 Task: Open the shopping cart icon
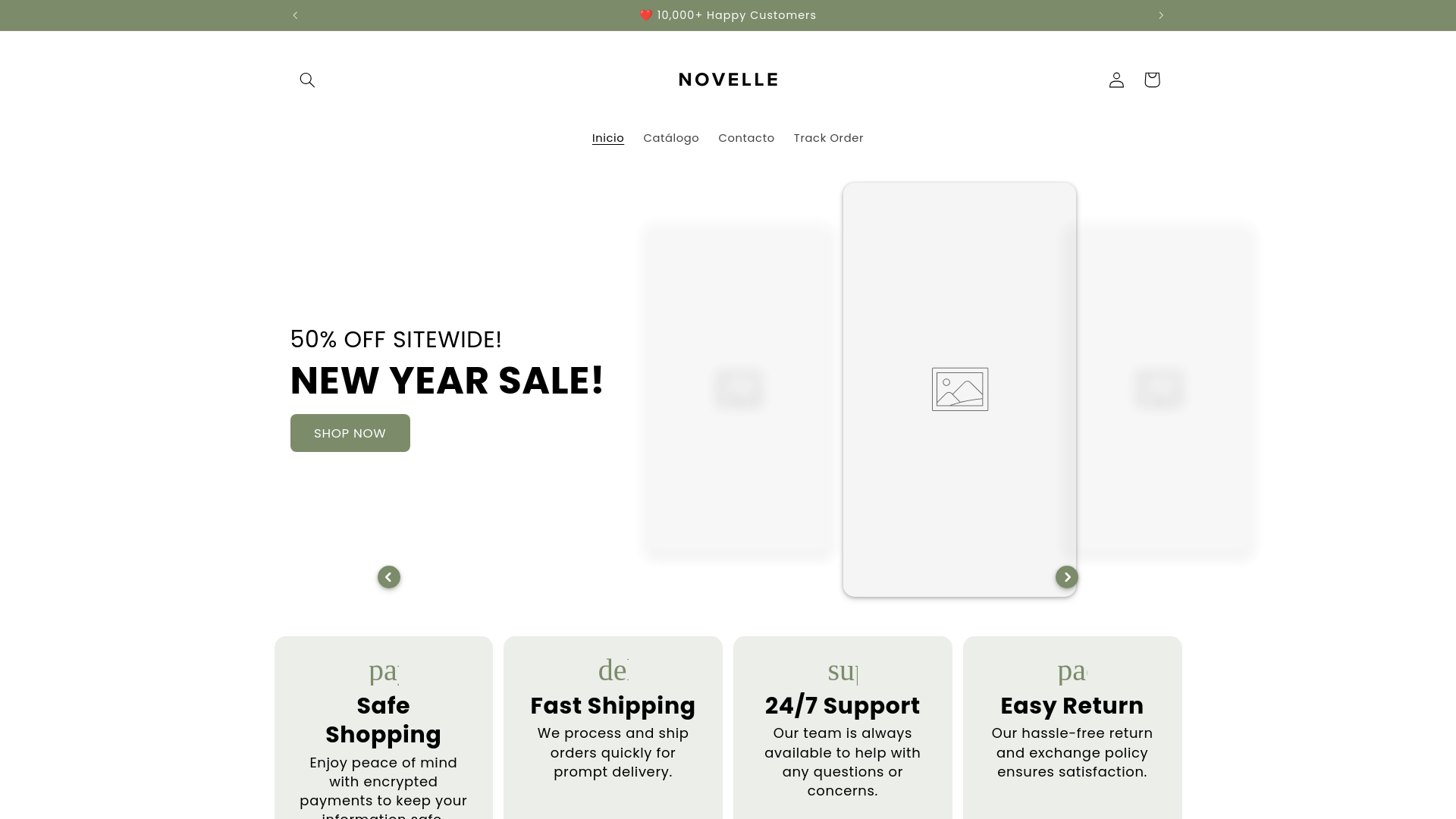(x=1152, y=80)
